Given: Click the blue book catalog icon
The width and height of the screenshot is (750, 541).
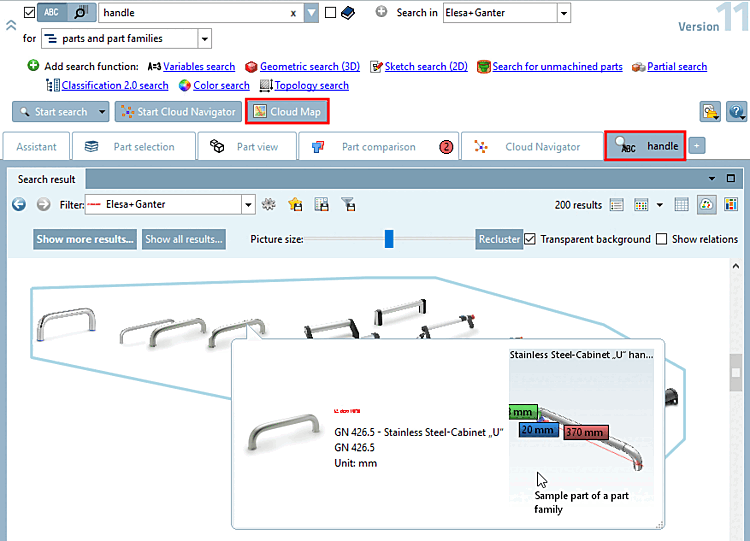Looking at the screenshot, I should click(x=348, y=13).
